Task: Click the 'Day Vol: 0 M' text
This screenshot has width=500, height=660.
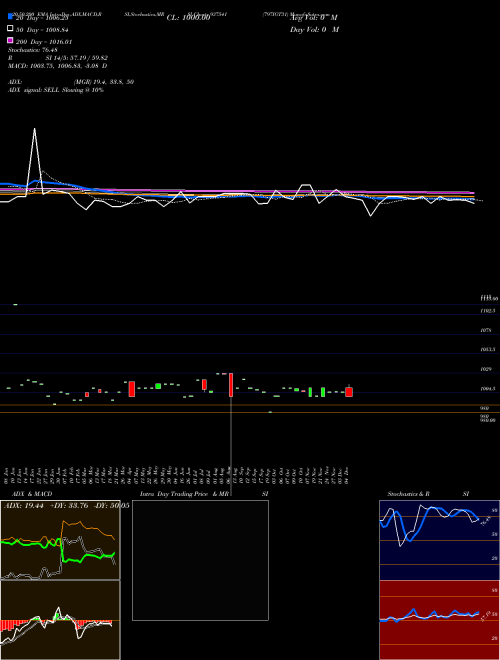Action: point(314,30)
